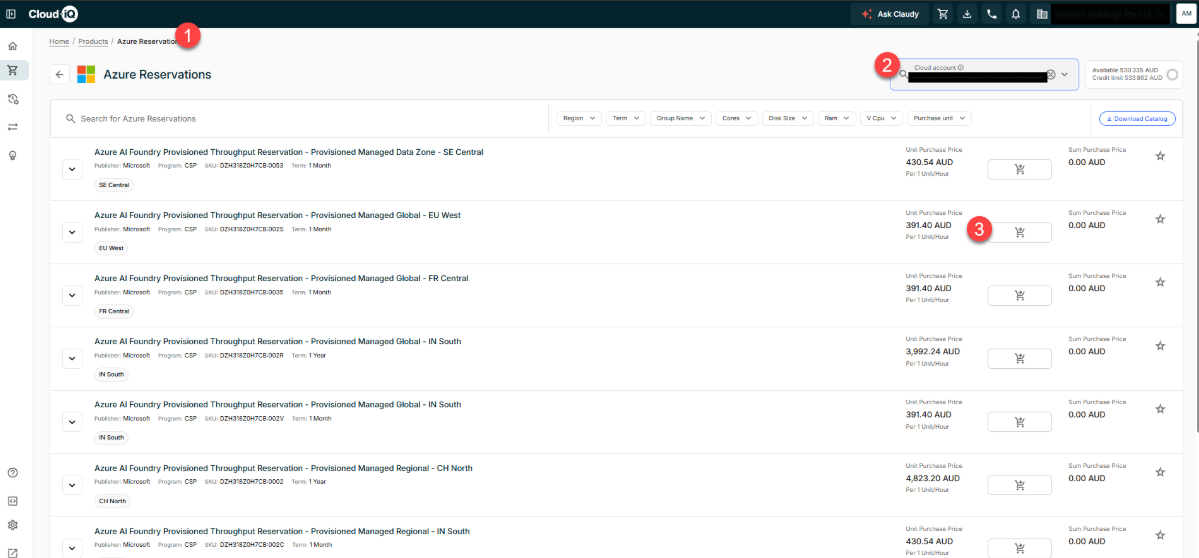Expand IN South 1 Year row details
Screen dimensions: 1199x558
[72, 358]
